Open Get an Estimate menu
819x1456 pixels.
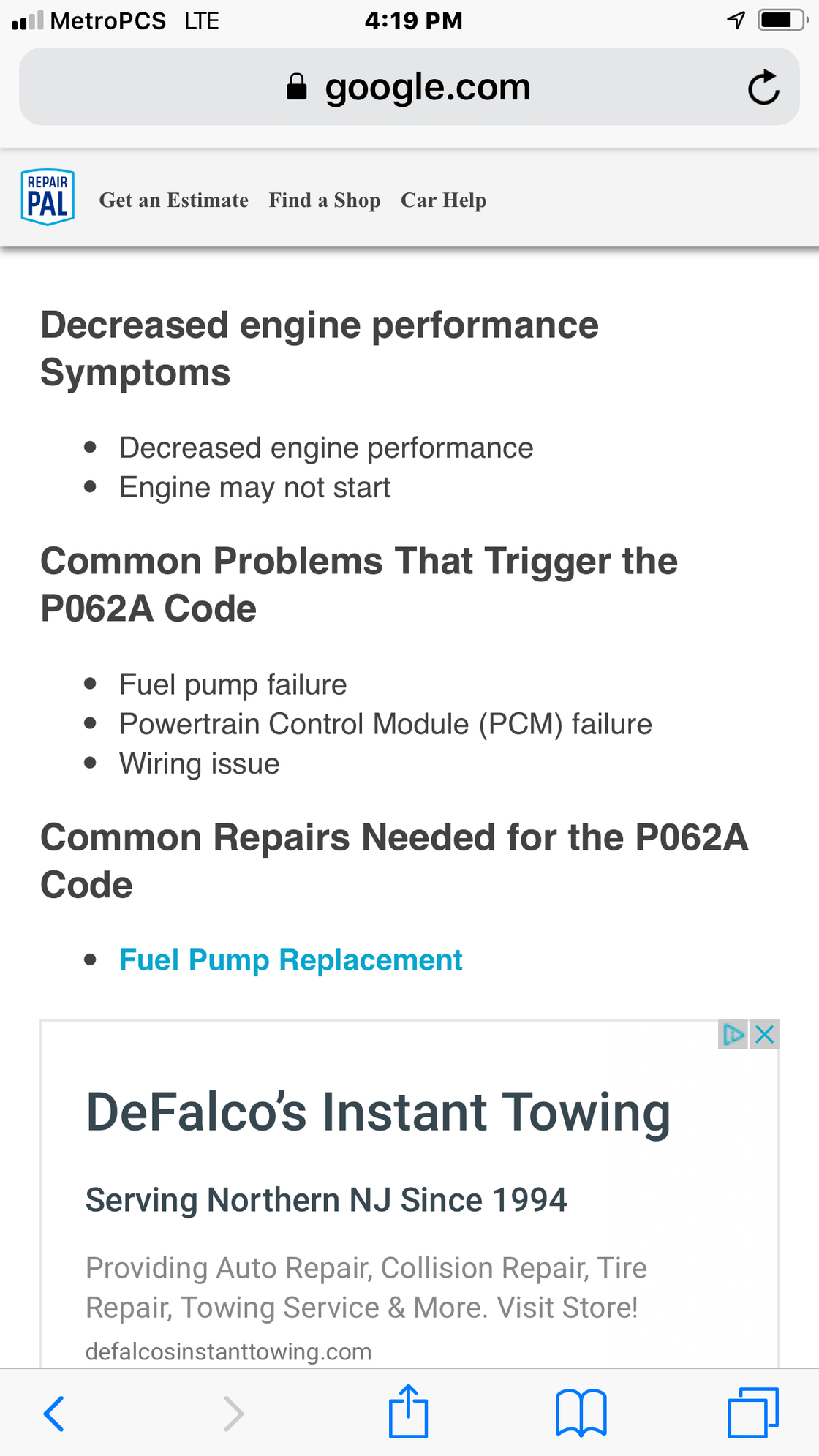tap(174, 200)
